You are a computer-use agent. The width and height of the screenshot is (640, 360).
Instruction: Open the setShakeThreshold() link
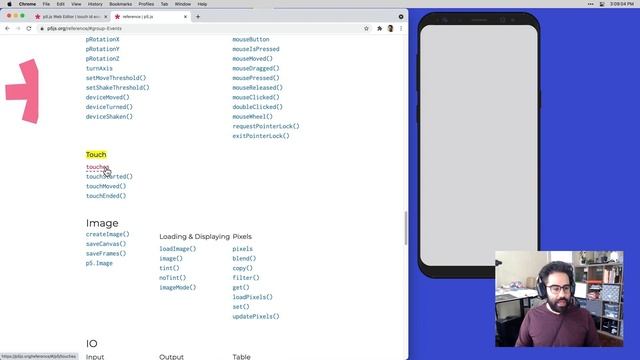pos(118,88)
